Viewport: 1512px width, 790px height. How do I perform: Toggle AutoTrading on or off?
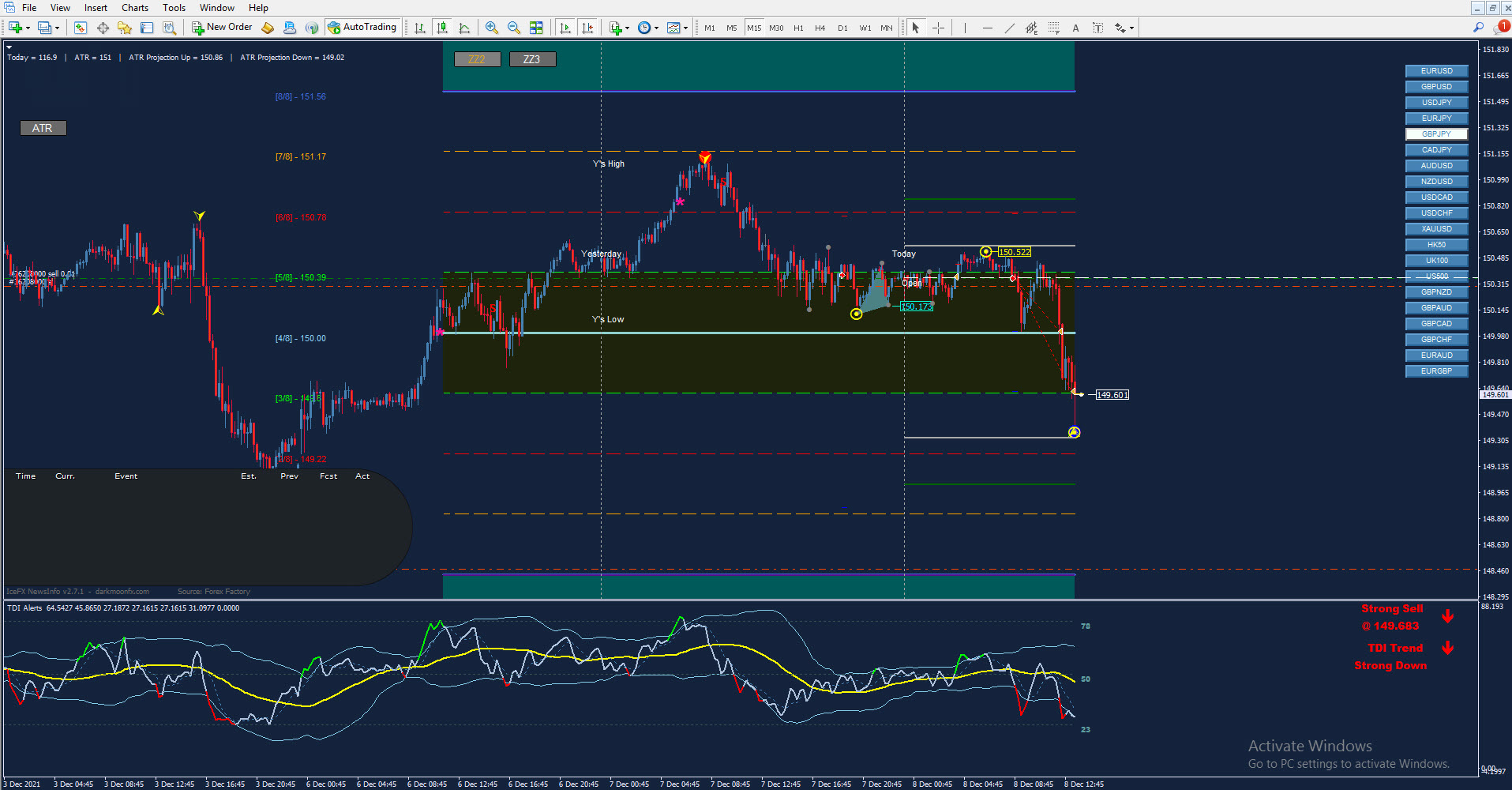point(362,28)
